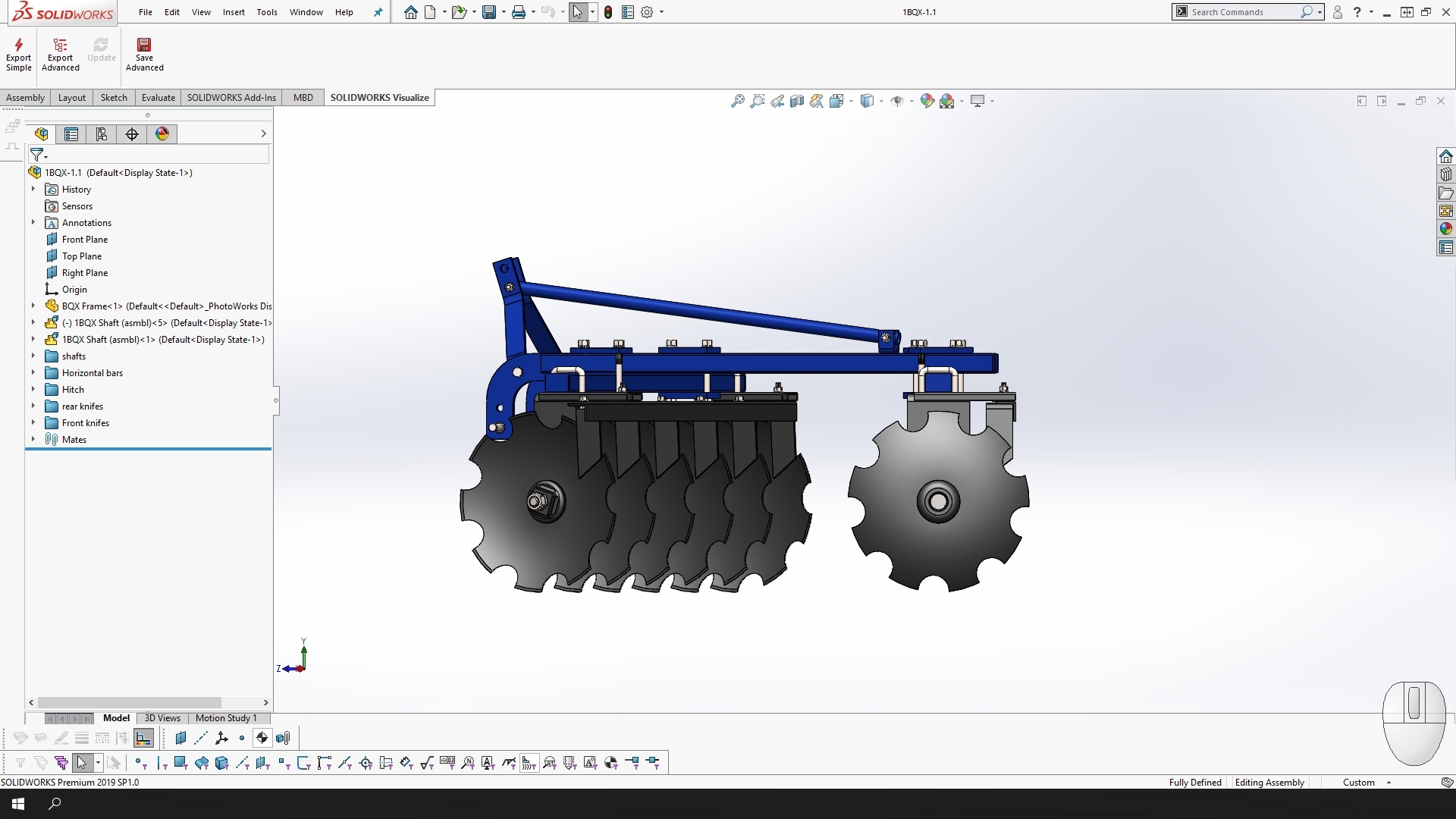The image size is (1456, 819).
Task: Select the Hitch folder in the feature tree
Action: [73, 390]
